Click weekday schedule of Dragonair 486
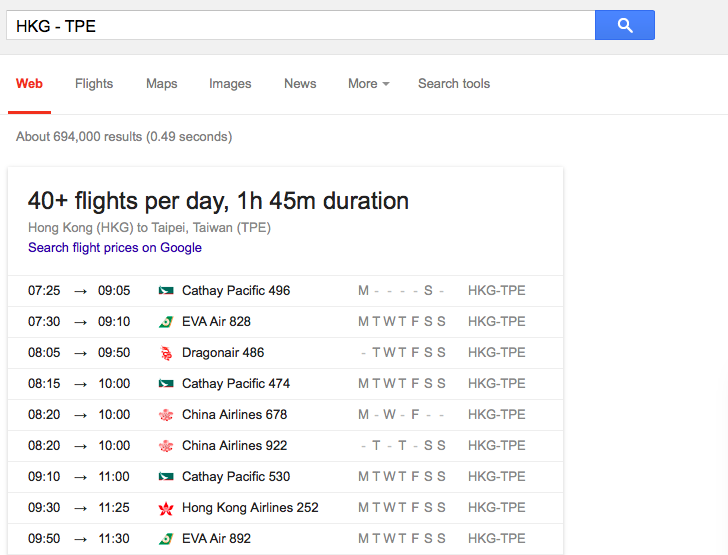 pos(402,353)
